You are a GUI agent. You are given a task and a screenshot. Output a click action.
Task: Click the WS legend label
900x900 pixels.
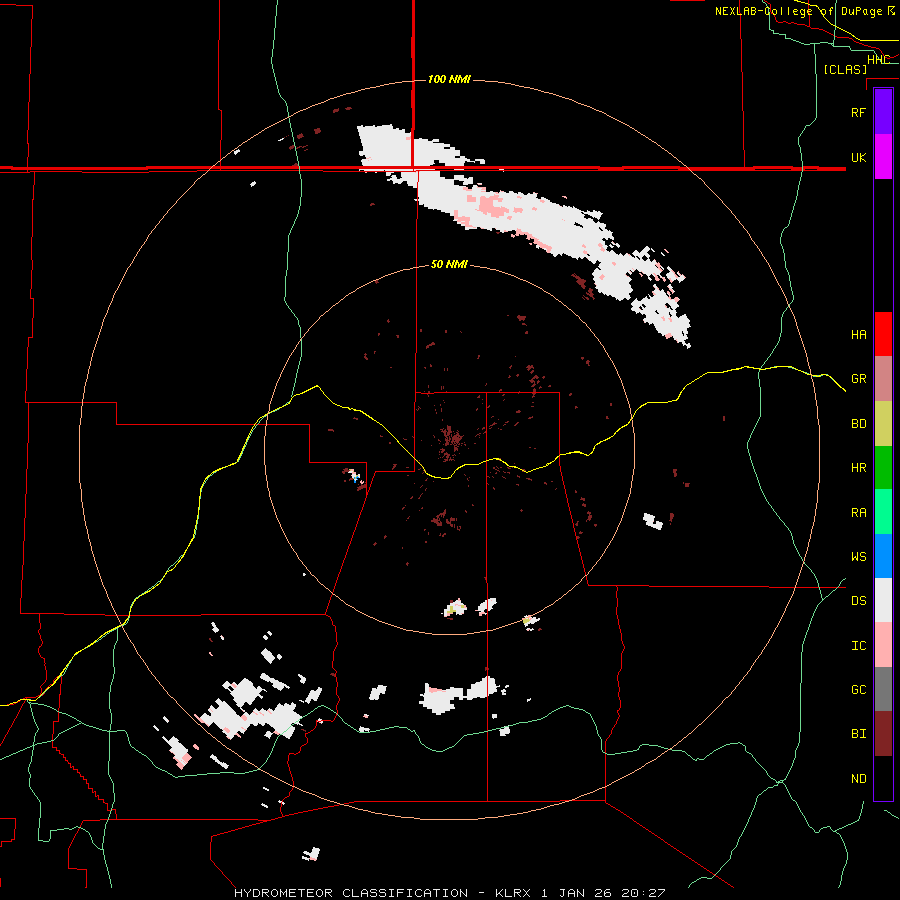click(x=858, y=557)
